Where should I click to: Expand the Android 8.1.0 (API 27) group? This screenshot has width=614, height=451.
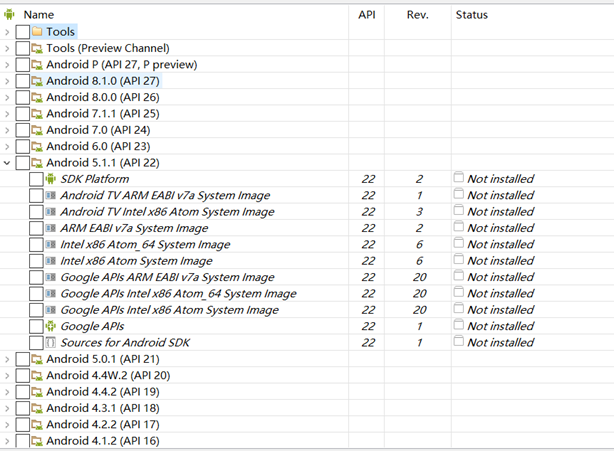(7, 81)
